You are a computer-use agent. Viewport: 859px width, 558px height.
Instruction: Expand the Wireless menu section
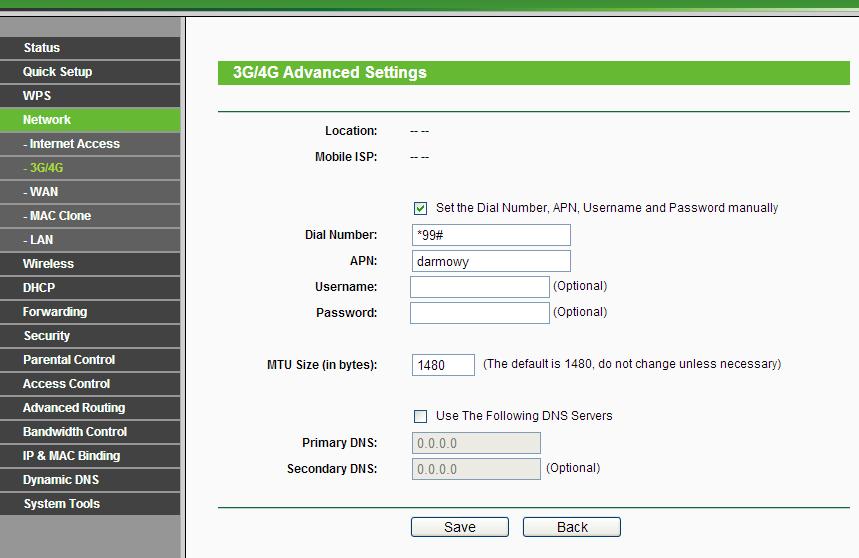coord(49,264)
